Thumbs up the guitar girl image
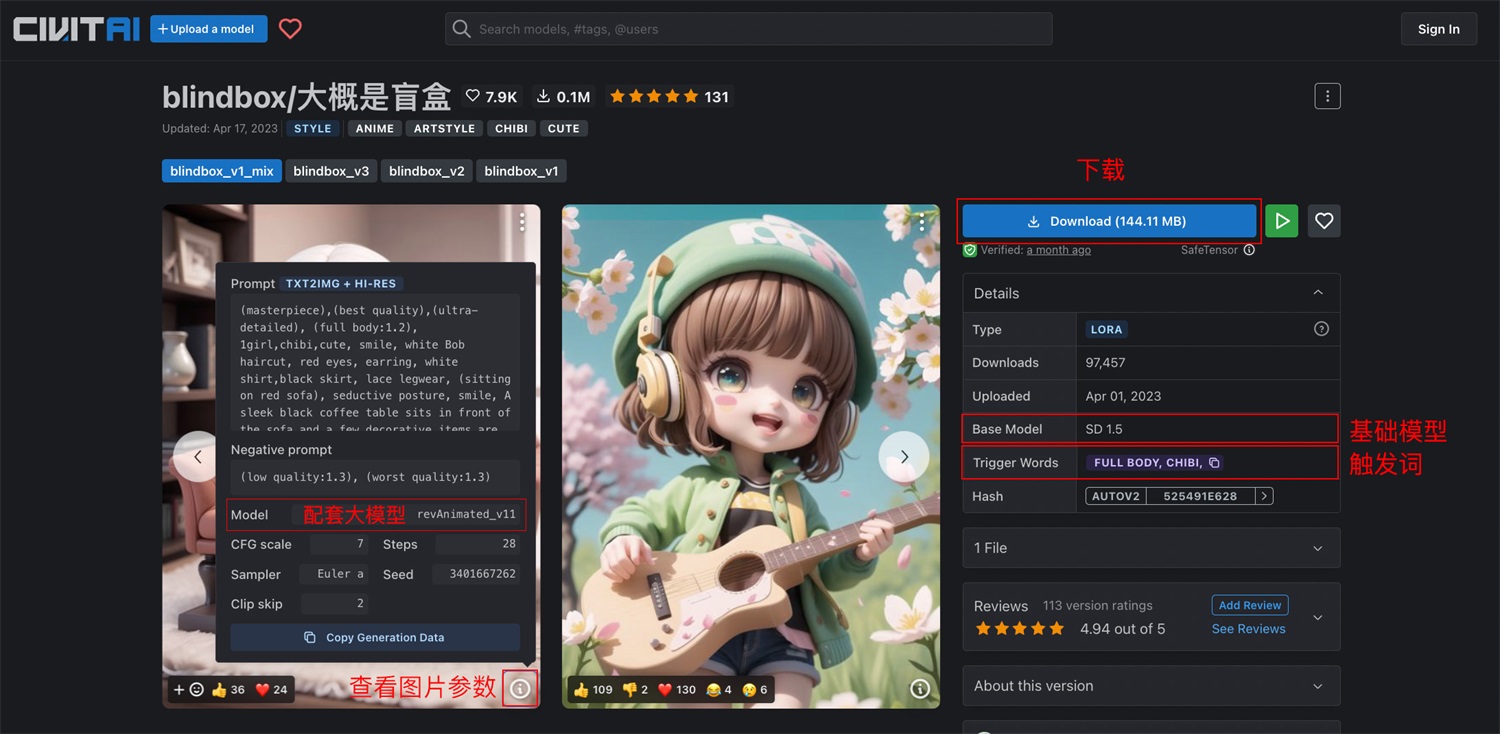The width and height of the screenshot is (1500, 734). tap(583, 689)
